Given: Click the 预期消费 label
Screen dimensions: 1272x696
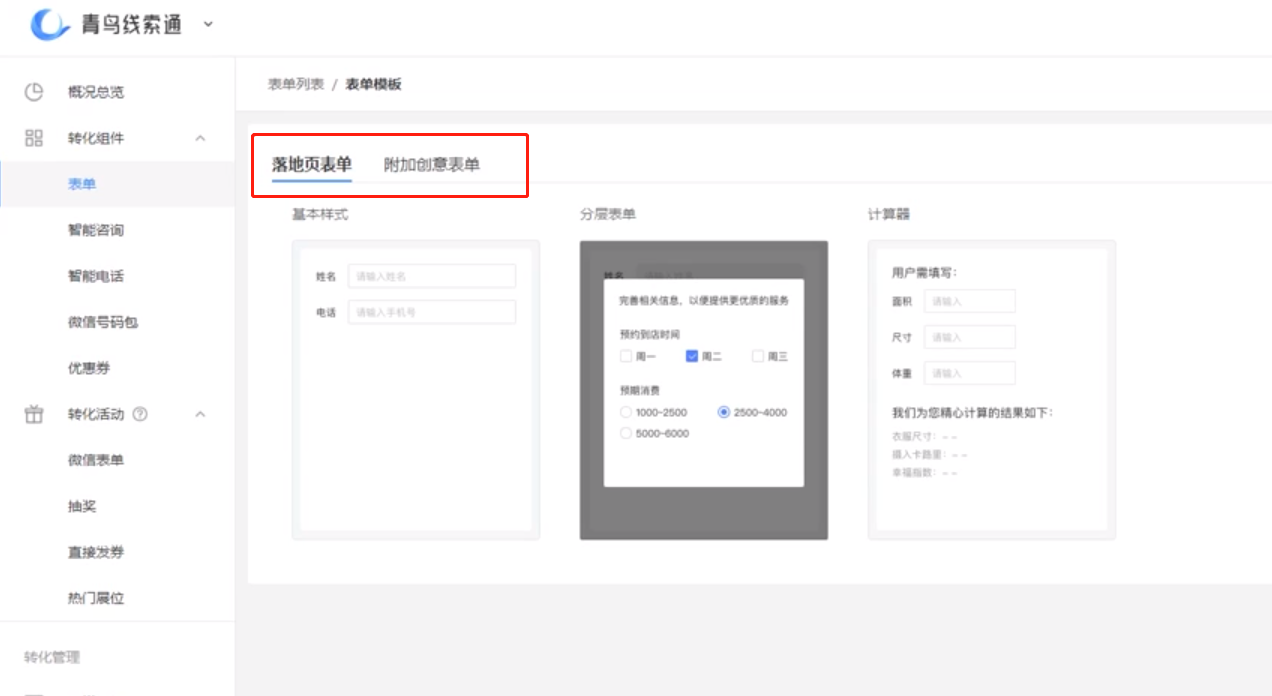Looking at the screenshot, I should click(x=640, y=391).
